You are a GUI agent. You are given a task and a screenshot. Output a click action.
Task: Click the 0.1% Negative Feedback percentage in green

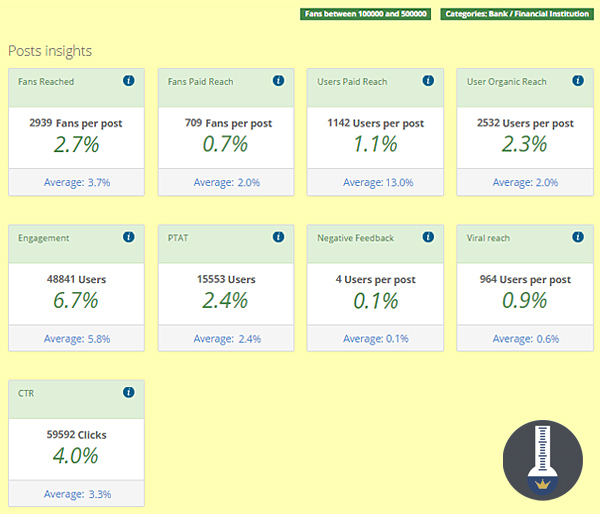375,301
